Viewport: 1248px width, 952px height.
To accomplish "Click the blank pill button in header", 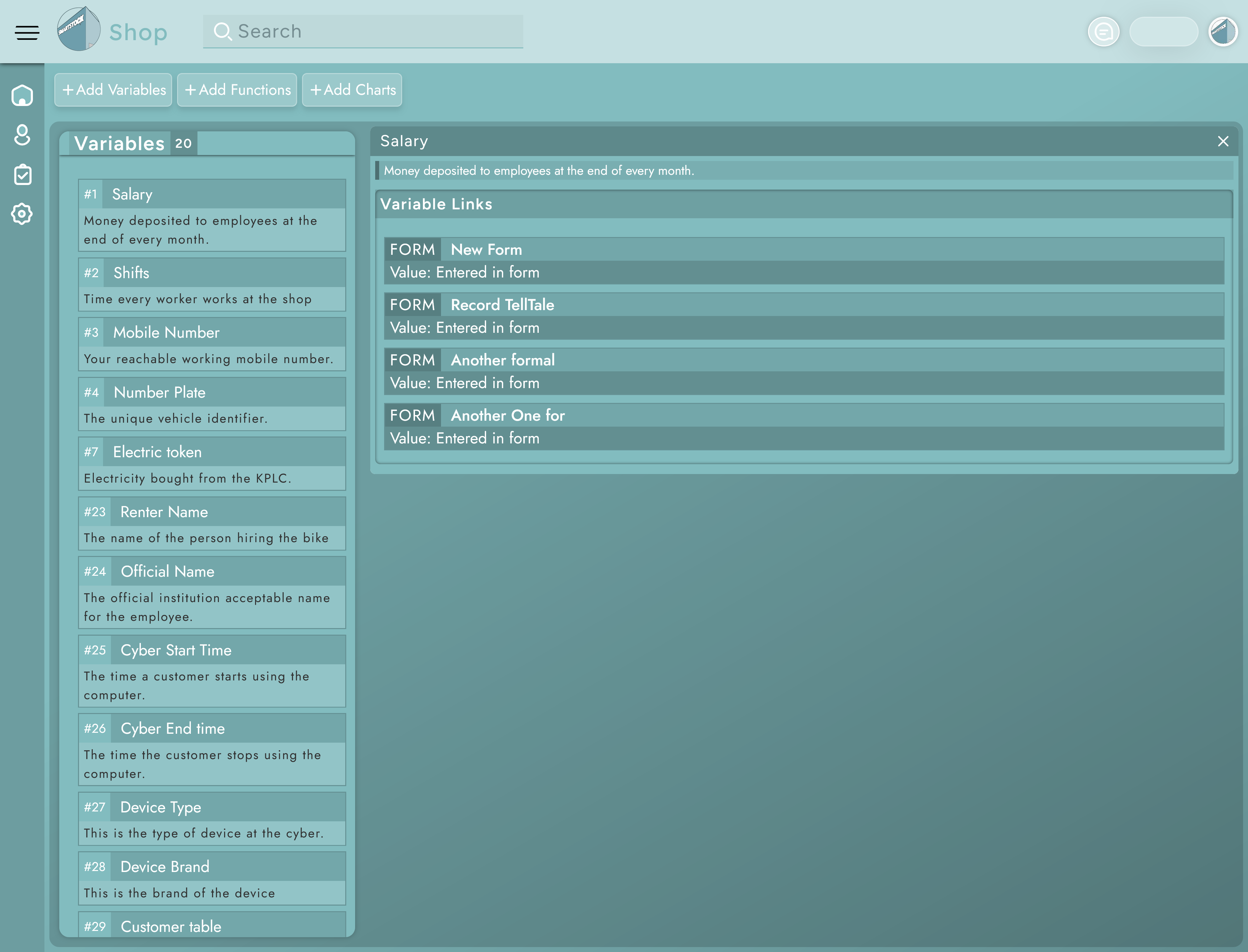I will (x=1163, y=32).
